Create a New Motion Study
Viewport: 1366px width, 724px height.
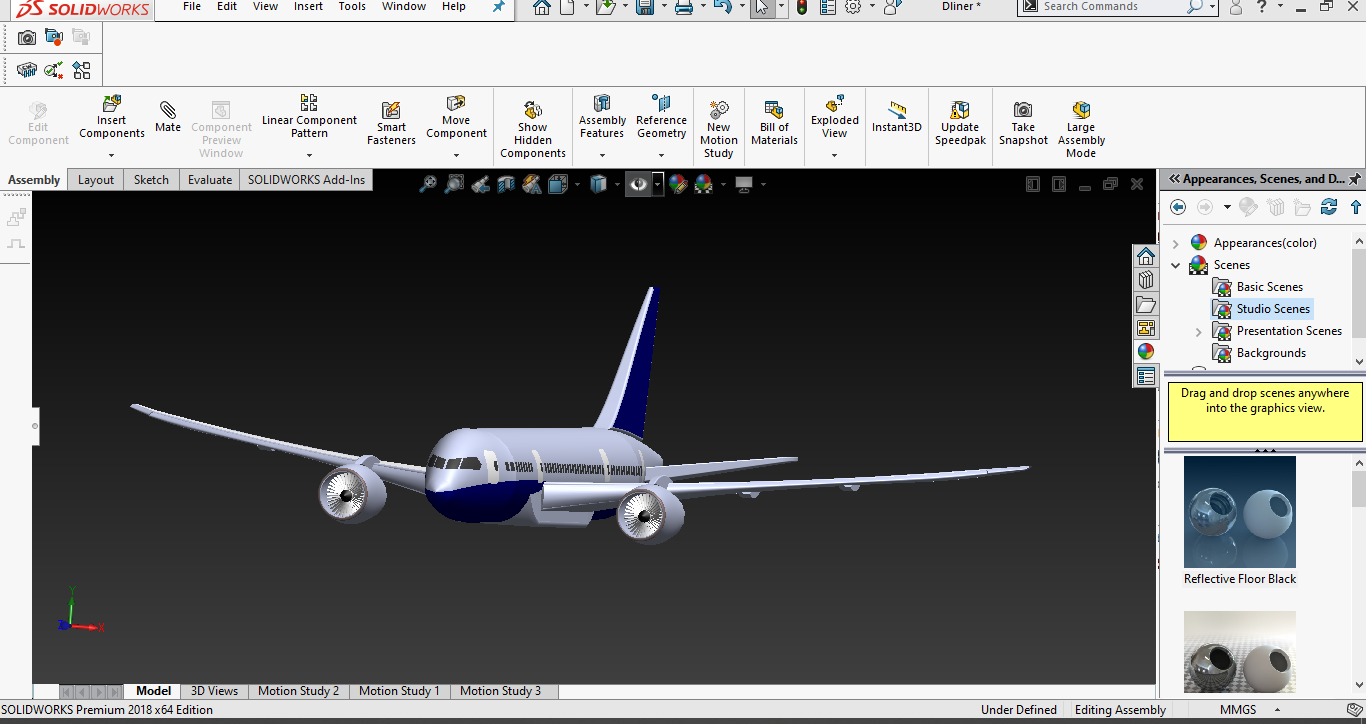718,129
